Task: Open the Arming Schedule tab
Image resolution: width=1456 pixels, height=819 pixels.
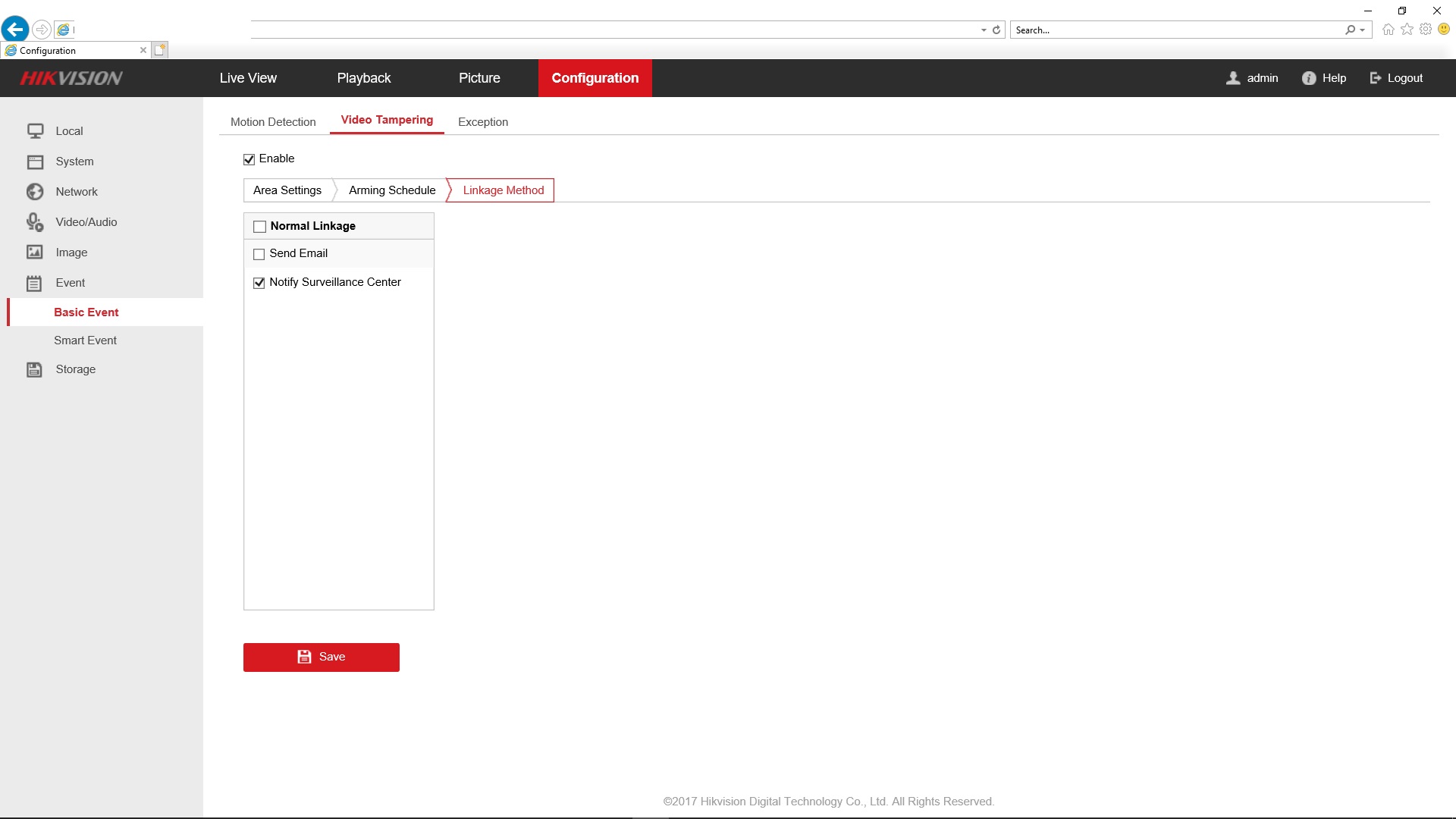Action: click(392, 190)
